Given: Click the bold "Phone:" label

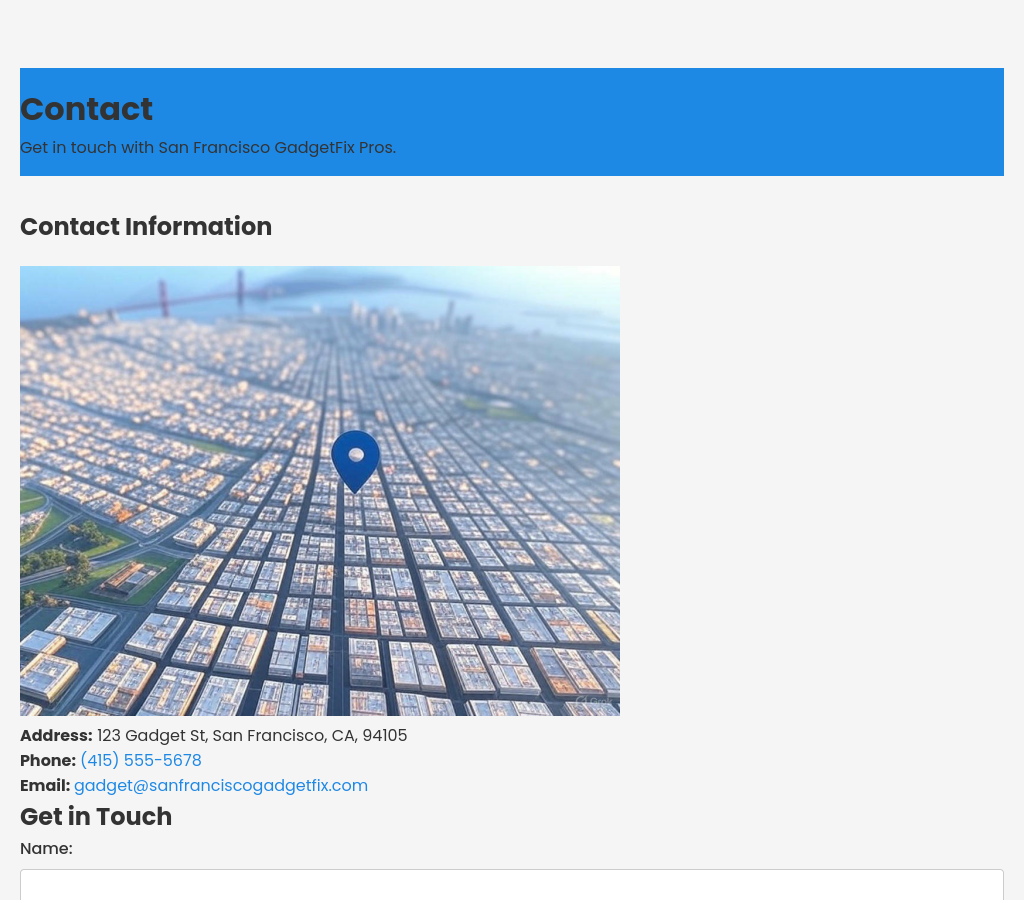Looking at the screenshot, I should (x=48, y=761).
